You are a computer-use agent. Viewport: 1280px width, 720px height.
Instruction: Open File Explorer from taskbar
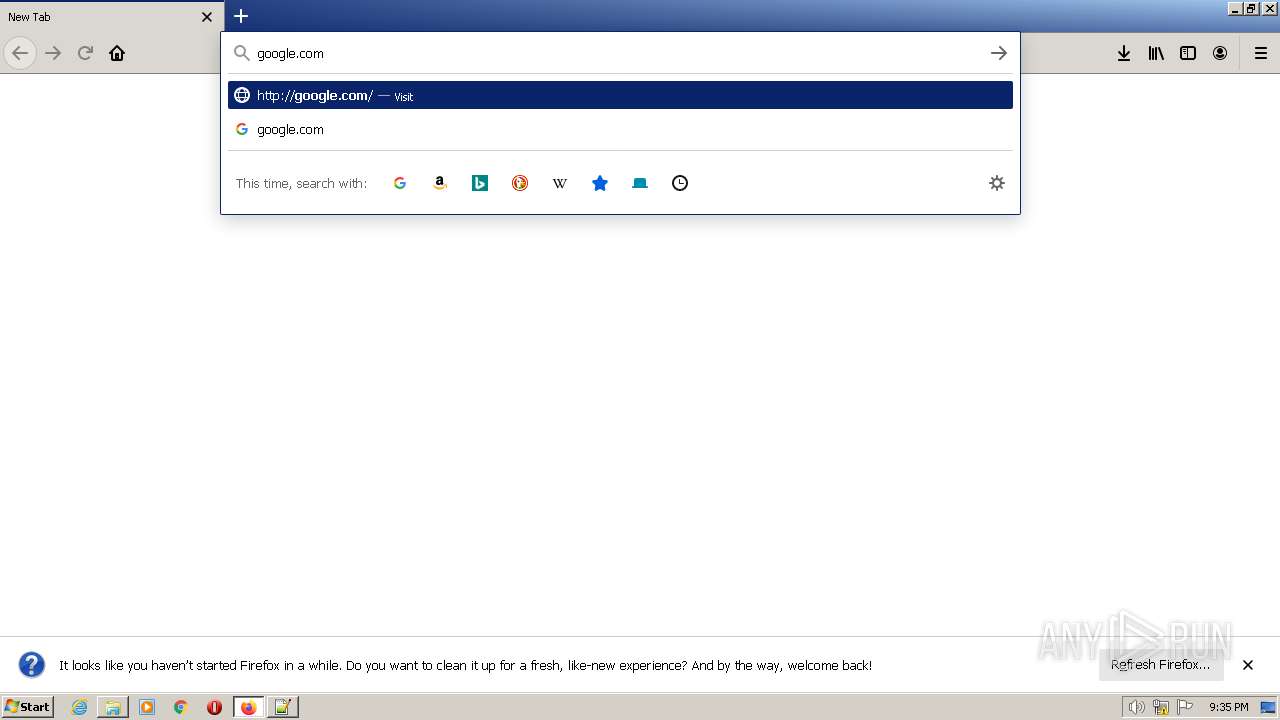113,707
